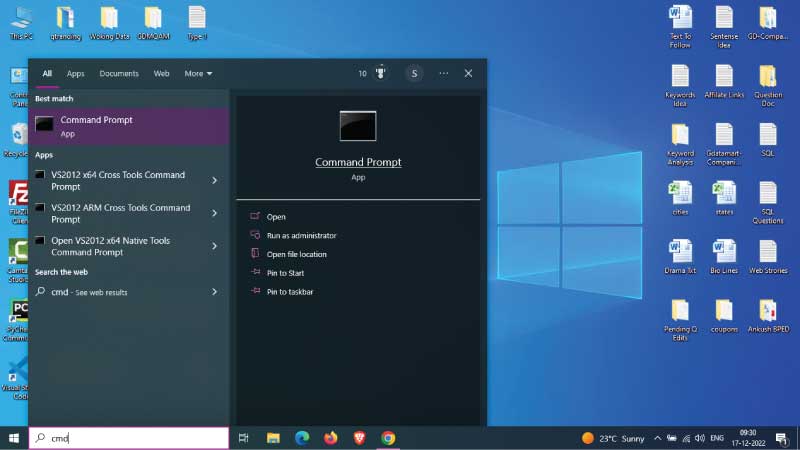This screenshot has width=800, height=450.
Task: Select the Bio Lines Word document
Action: (724, 257)
